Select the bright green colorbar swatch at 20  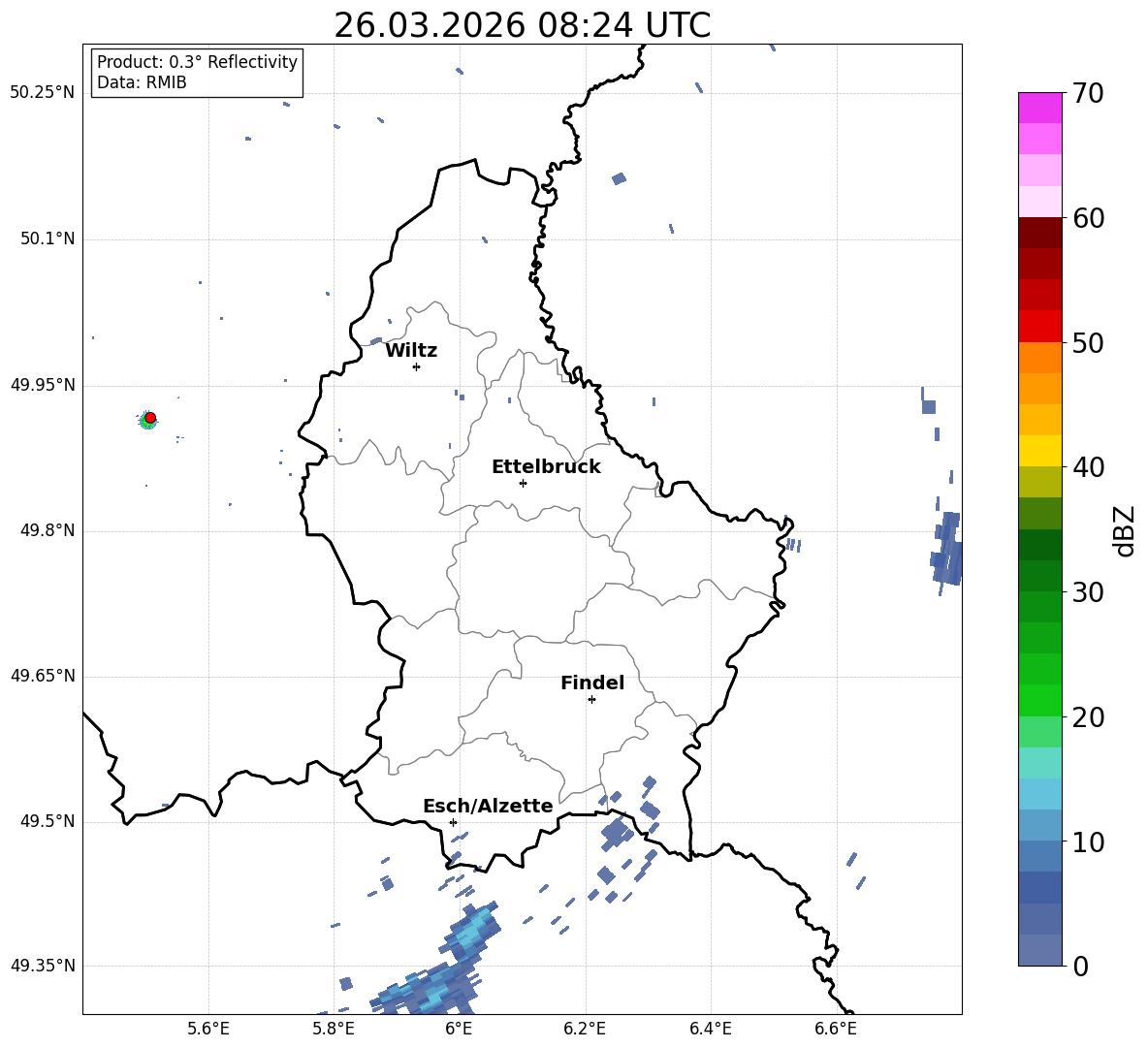(x=1039, y=700)
